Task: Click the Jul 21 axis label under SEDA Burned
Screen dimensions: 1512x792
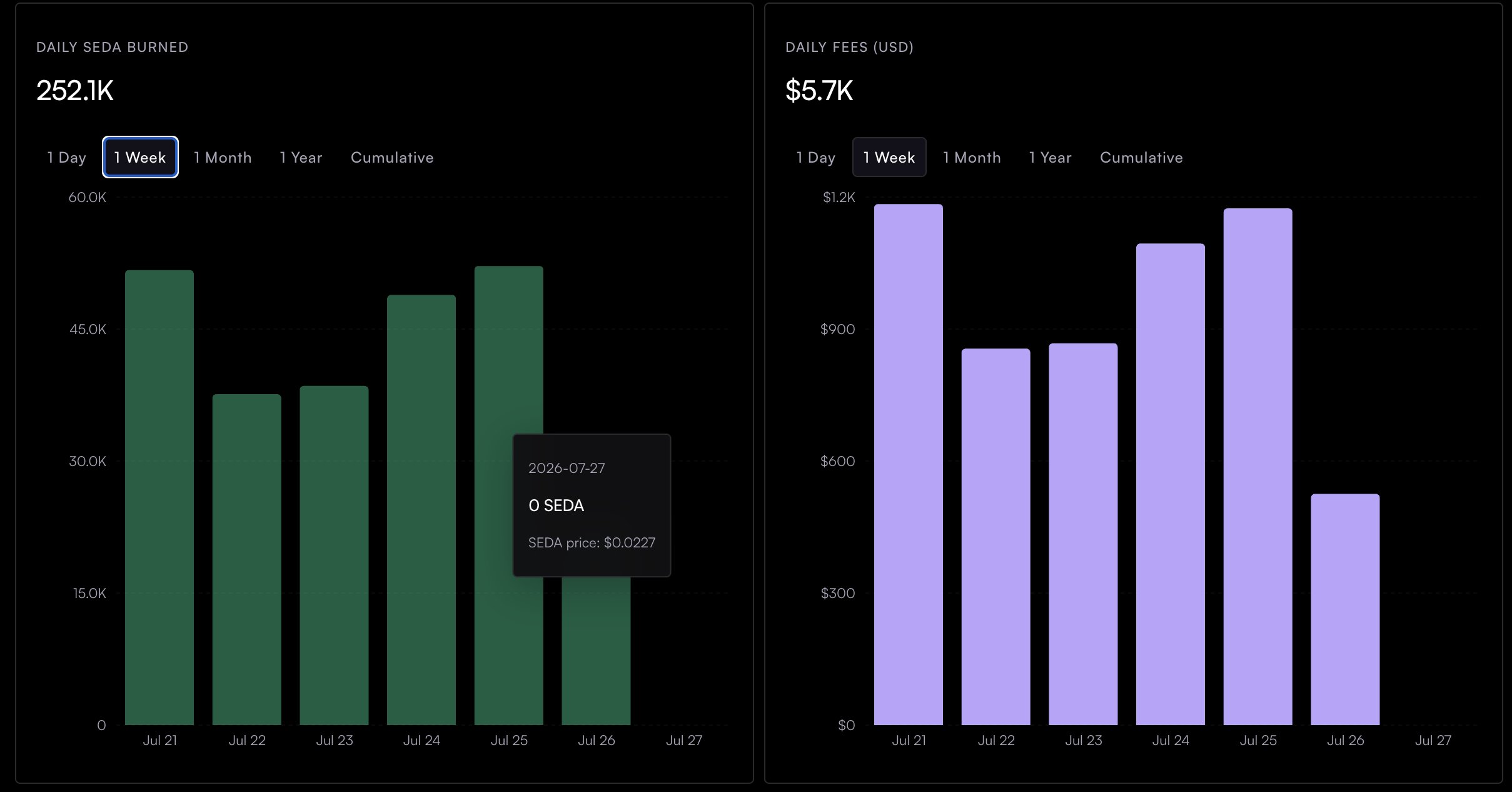Action: coord(160,740)
